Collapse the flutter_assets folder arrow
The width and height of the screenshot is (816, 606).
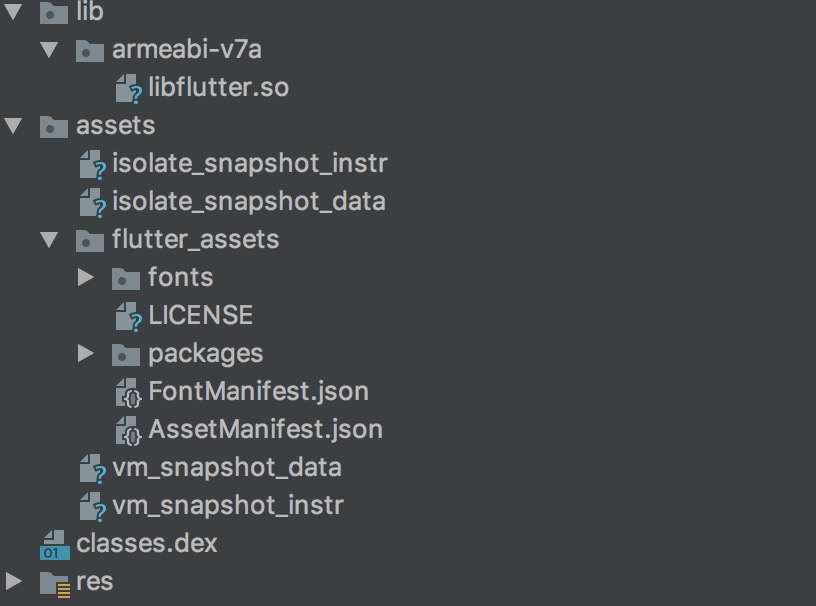tap(49, 240)
